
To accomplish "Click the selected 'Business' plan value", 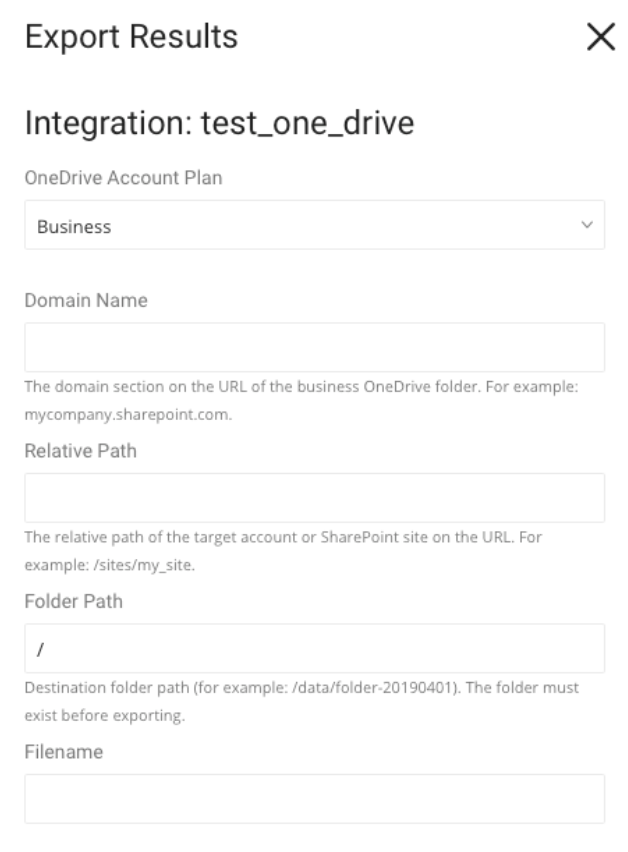I will 74,227.
